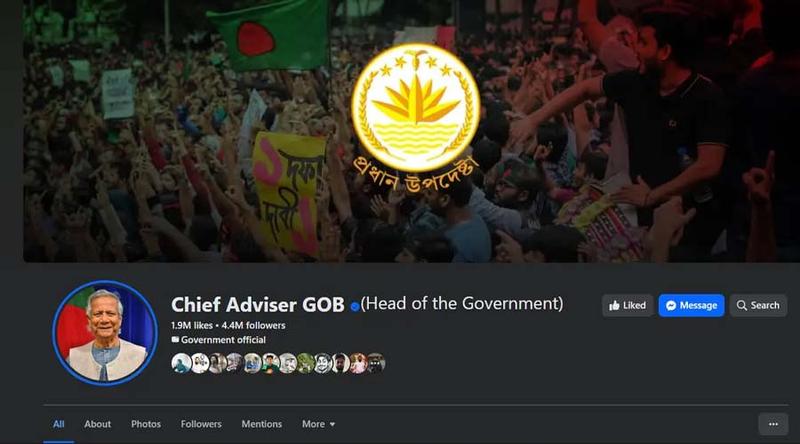Open the Photos tab
This screenshot has height=444, width=800.
point(146,424)
